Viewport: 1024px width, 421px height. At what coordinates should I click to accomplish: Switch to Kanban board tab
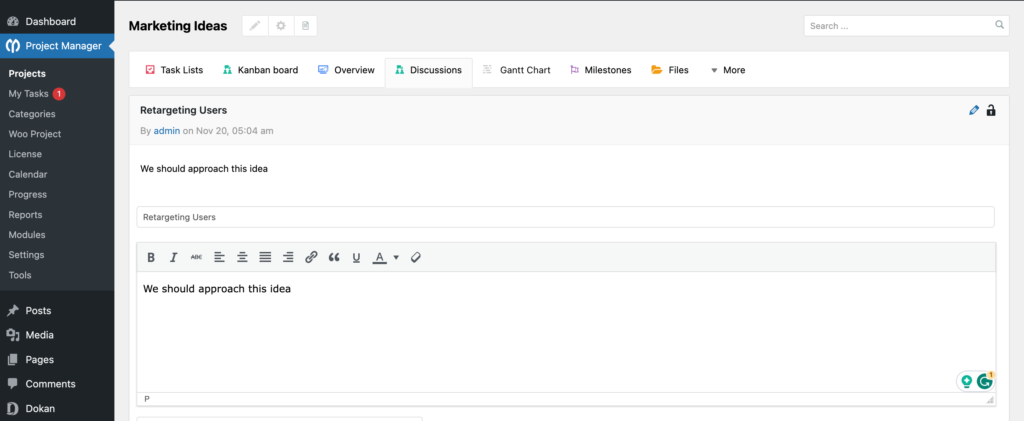[260, 70]
